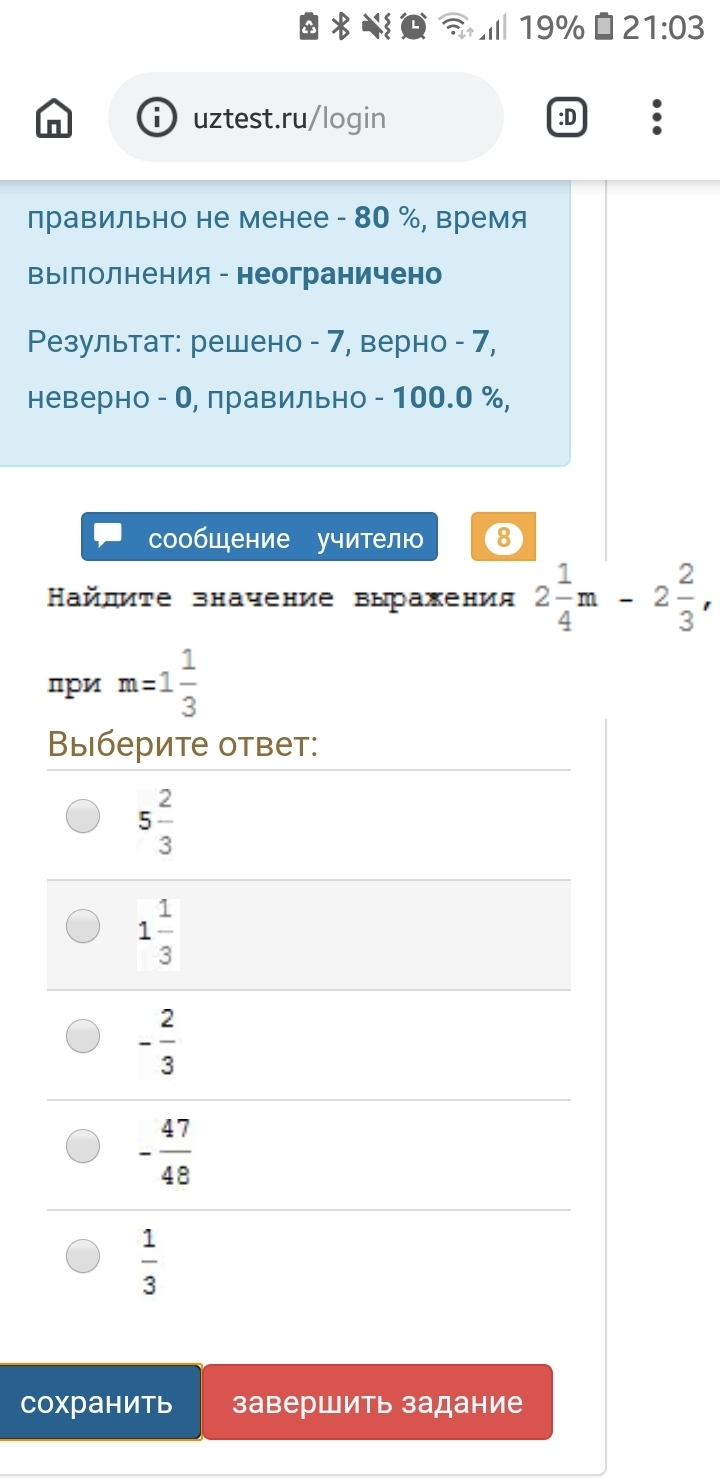Tap the alarm clock status icon

point(412,27)
